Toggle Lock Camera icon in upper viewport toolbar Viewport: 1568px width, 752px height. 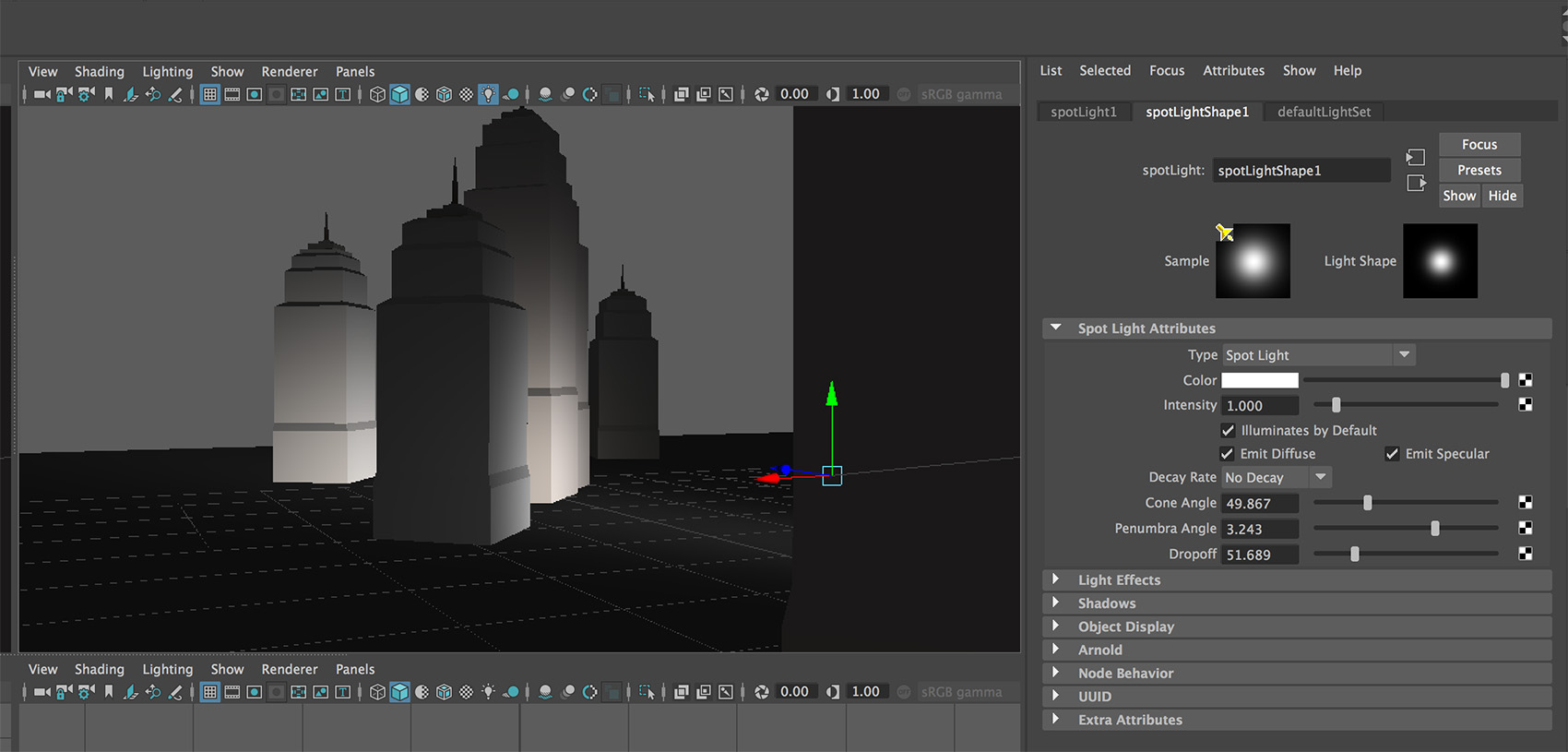point(64,94)
